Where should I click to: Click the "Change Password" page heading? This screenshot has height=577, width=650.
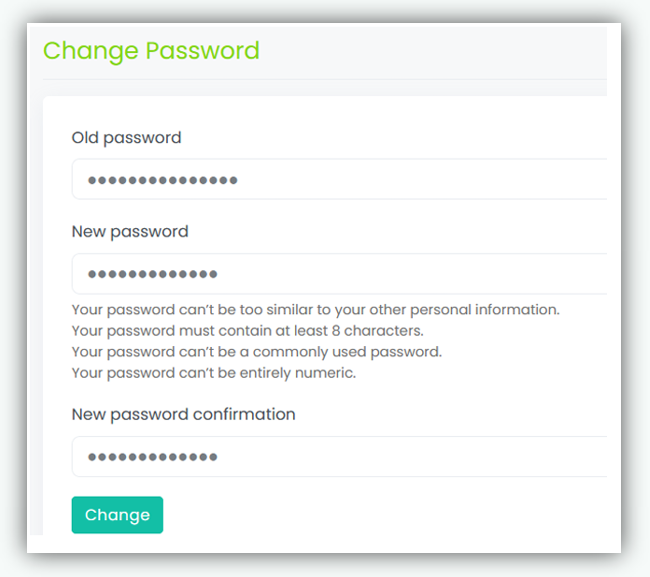pos(151,51)
